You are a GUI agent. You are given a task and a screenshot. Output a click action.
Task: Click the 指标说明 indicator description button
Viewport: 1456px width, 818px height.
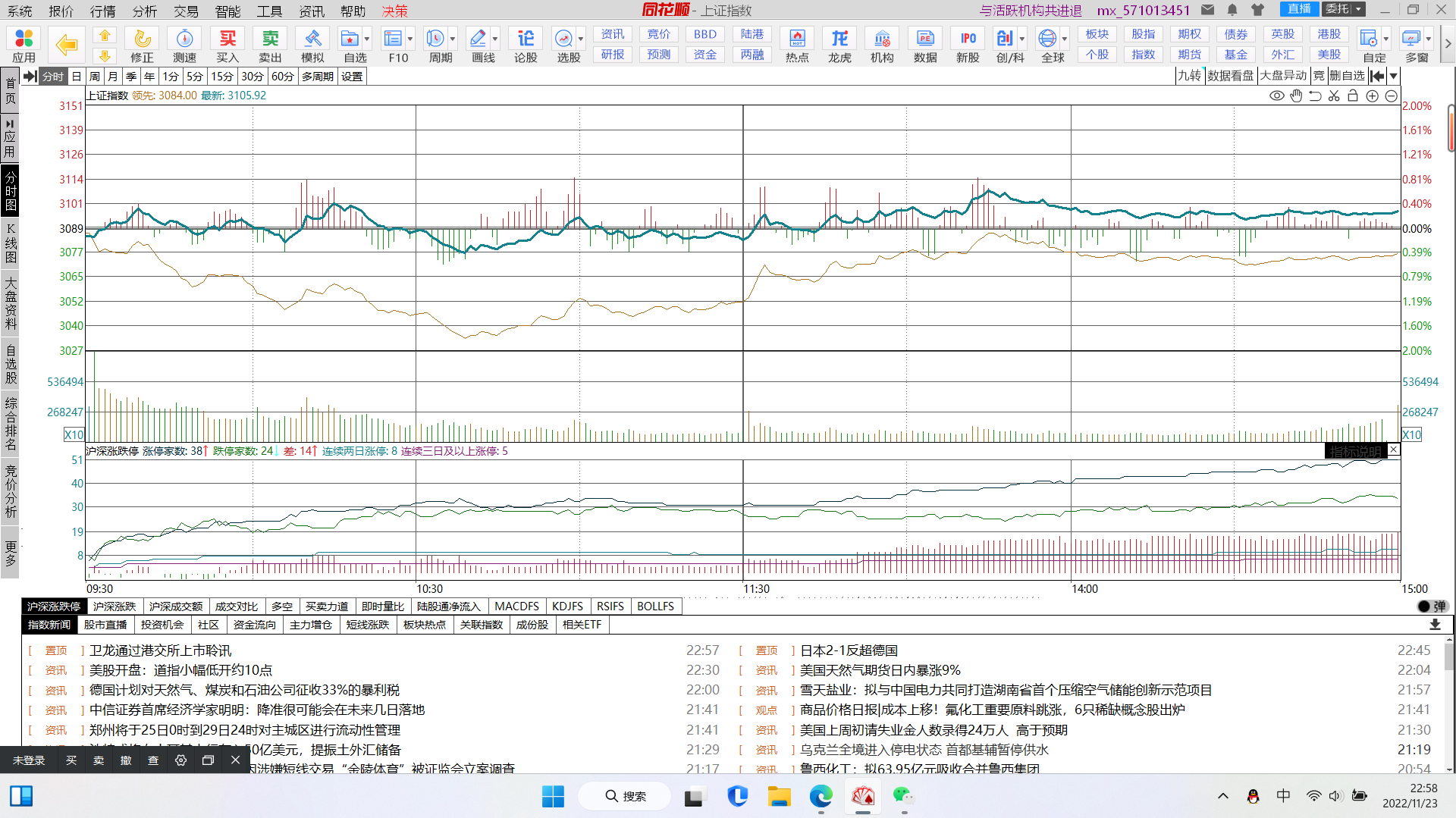[x=1356, y=451]
